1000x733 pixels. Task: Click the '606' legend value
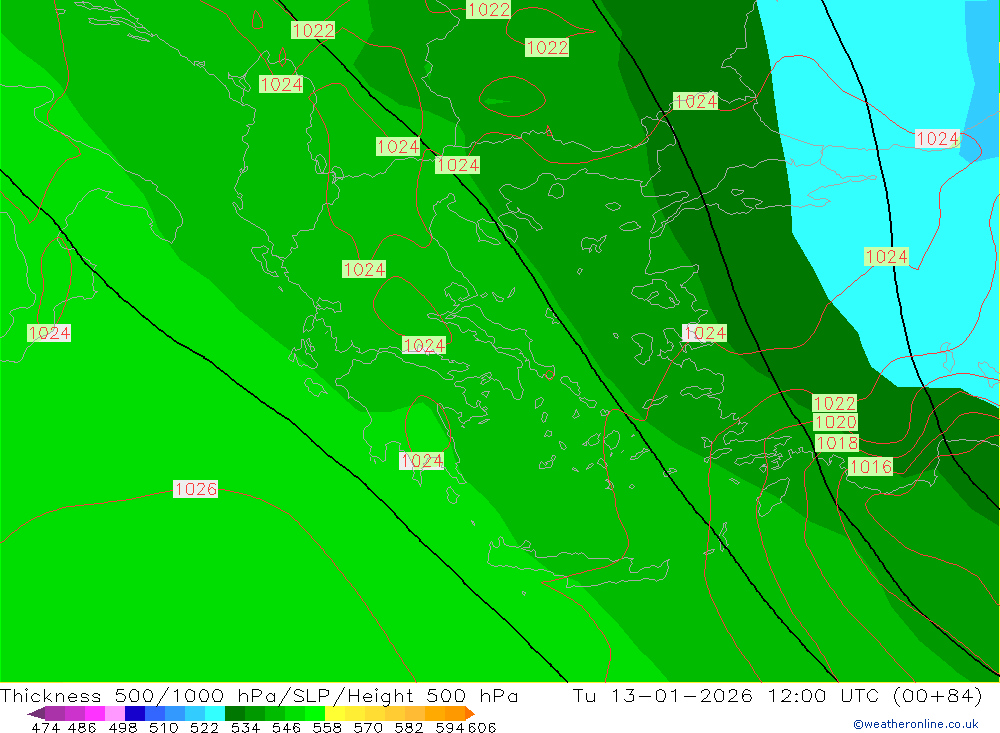tap(482, 727)
